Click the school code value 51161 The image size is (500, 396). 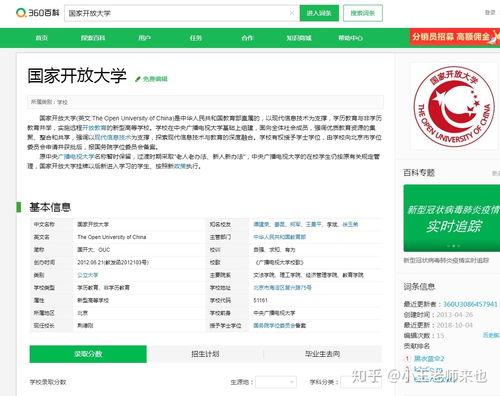pos(260,300)
